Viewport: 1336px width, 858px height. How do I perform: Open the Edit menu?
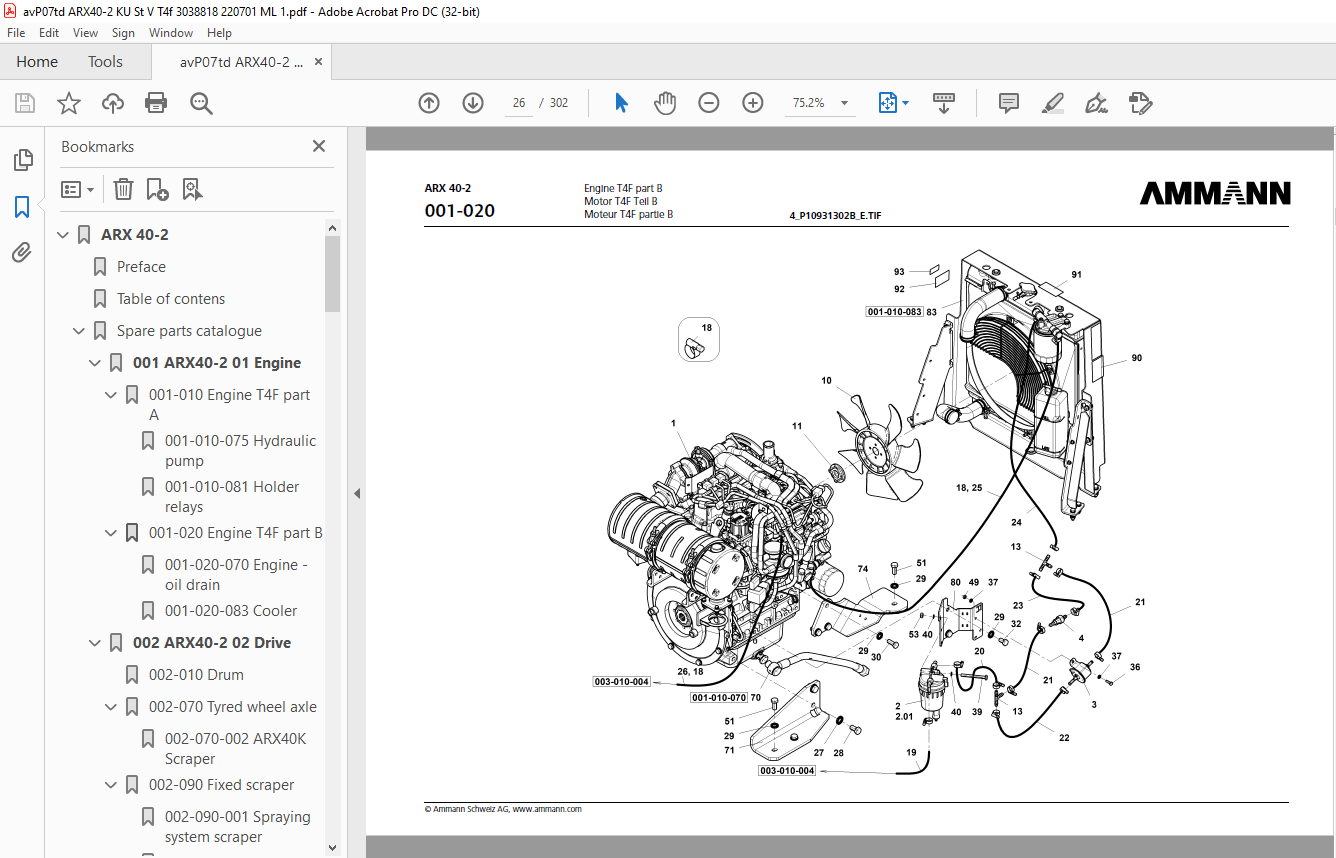click(49, 33)
